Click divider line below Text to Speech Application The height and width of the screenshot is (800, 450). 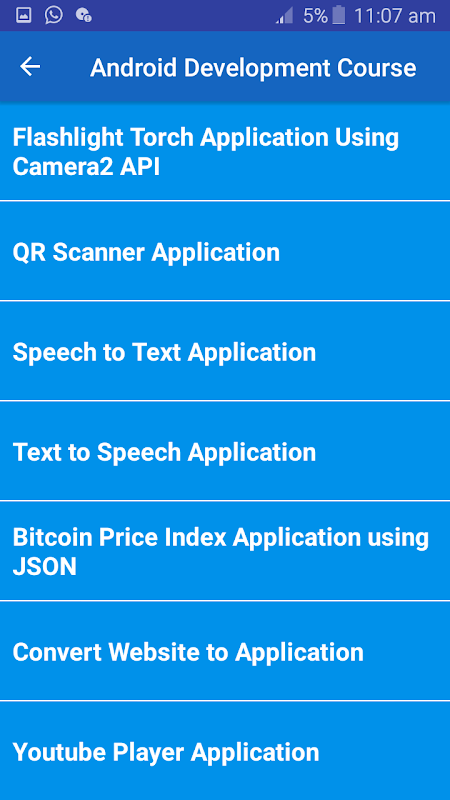coord(225,501)
